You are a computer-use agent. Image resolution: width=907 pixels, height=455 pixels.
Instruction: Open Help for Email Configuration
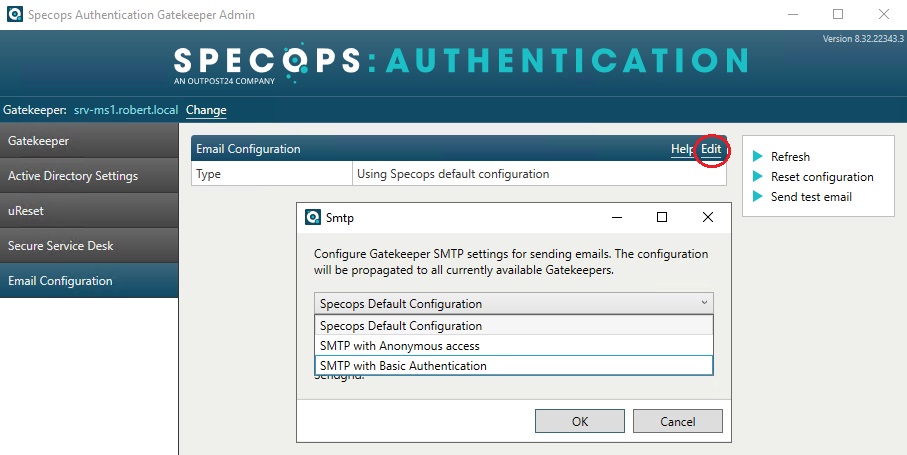click(x=682, y=149)
